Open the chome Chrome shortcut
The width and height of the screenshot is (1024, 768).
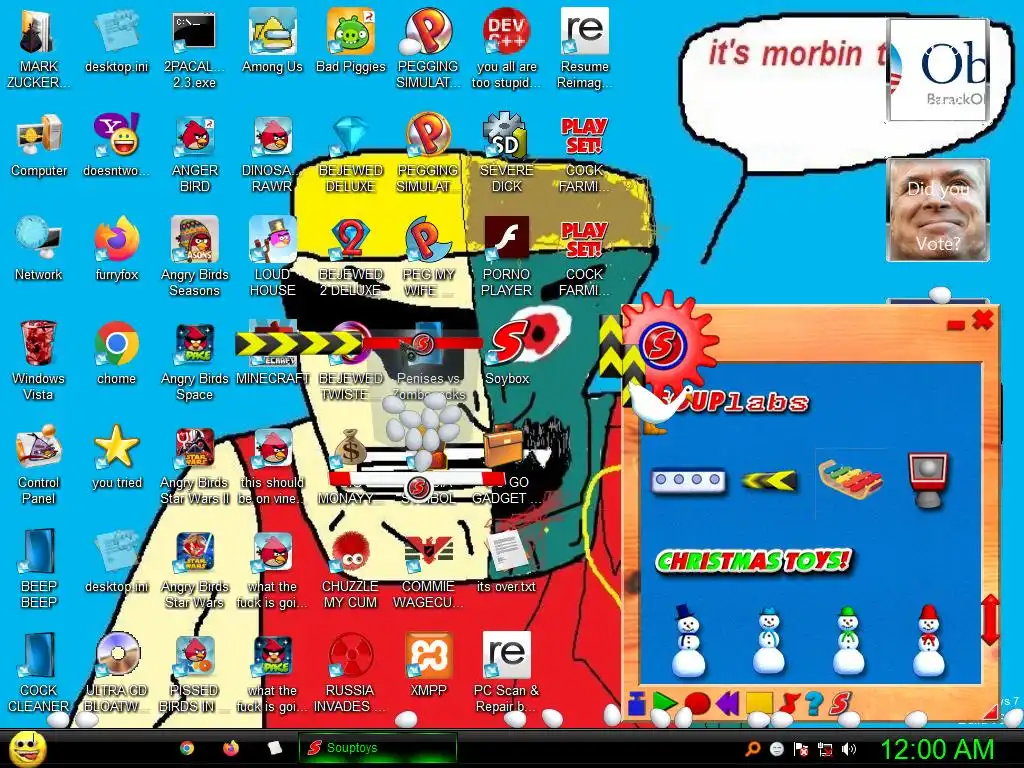[116, 353]
